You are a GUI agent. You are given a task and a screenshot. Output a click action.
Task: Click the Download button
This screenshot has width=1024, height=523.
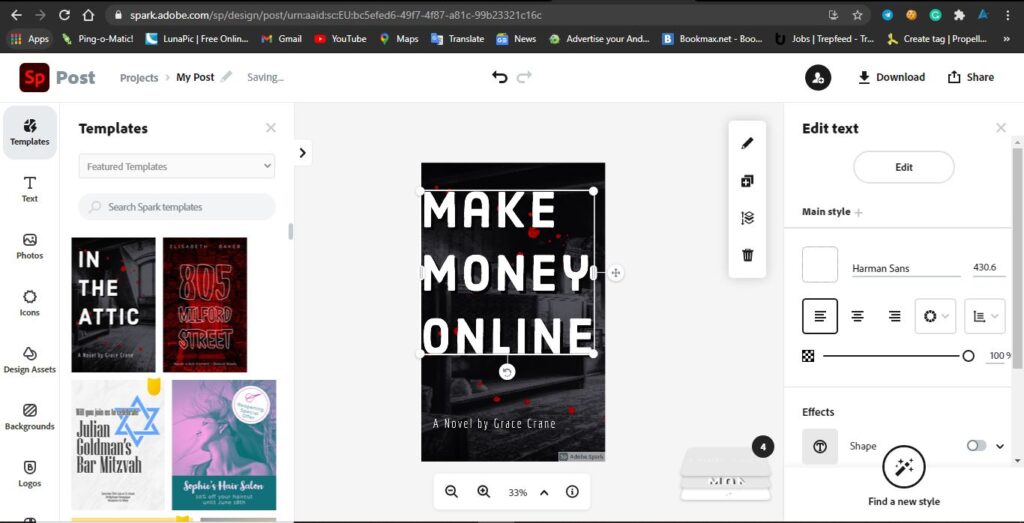pos(891,77)
